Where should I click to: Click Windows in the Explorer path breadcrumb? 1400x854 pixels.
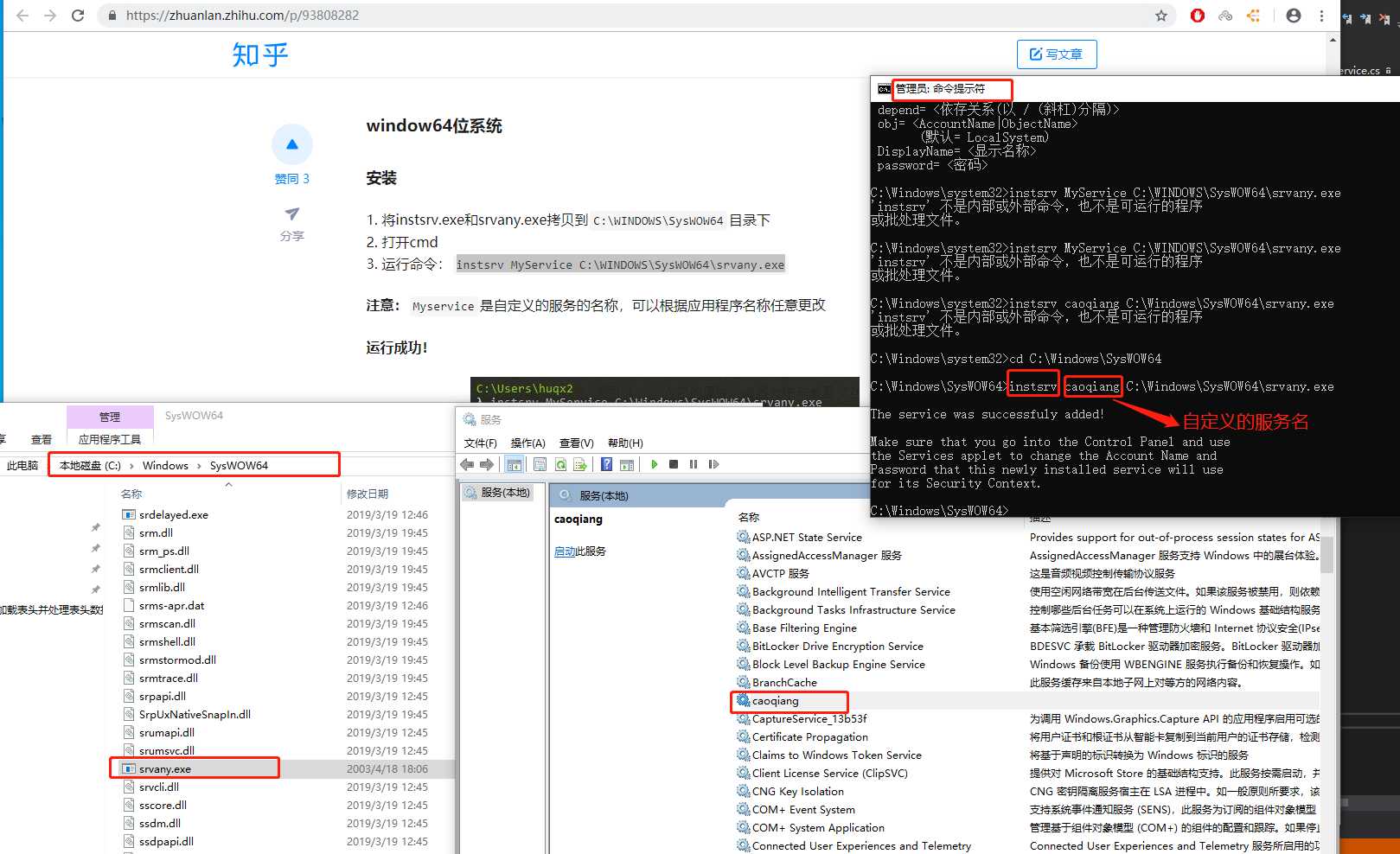165,465
